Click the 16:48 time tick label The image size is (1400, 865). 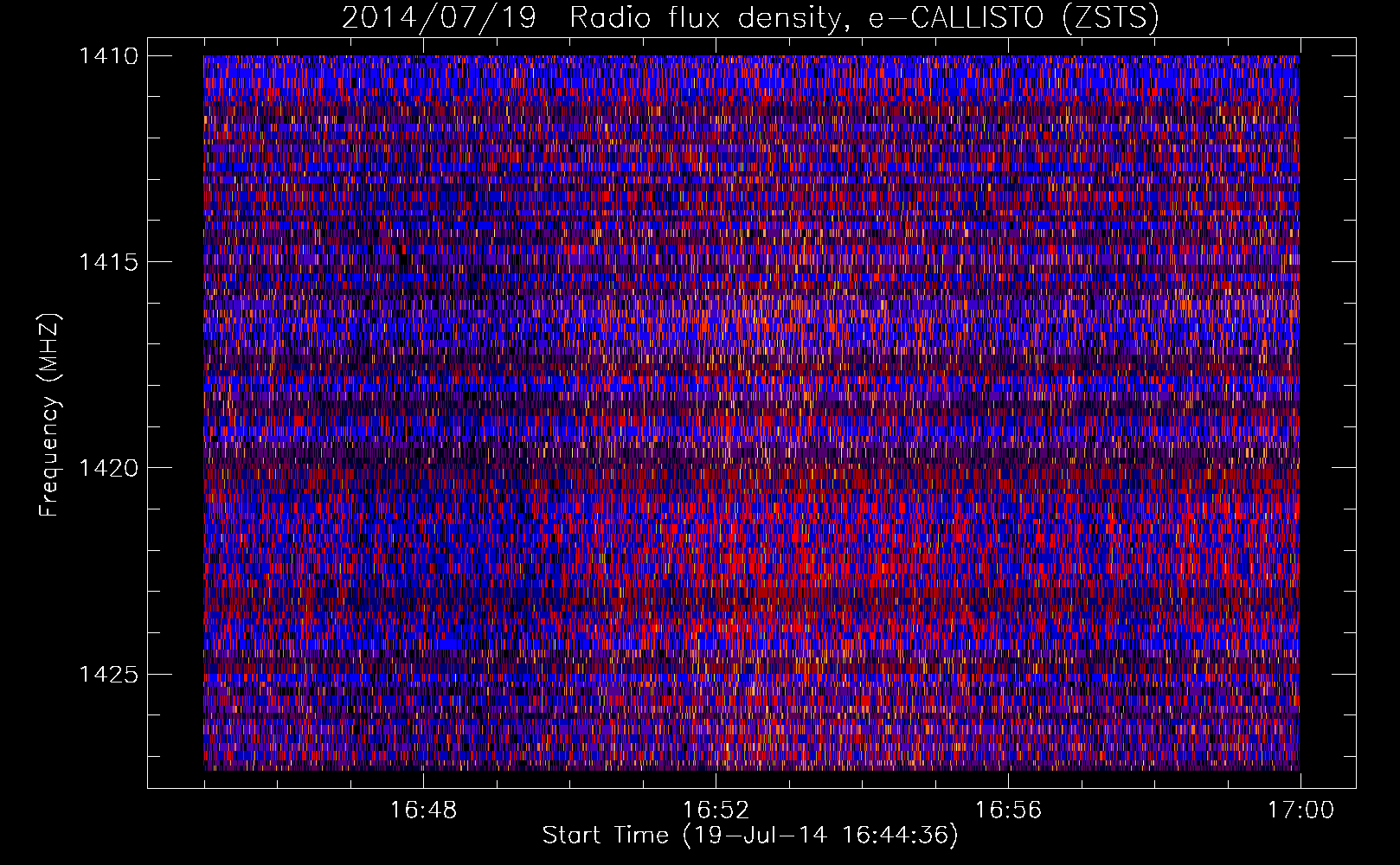point(423,811)
